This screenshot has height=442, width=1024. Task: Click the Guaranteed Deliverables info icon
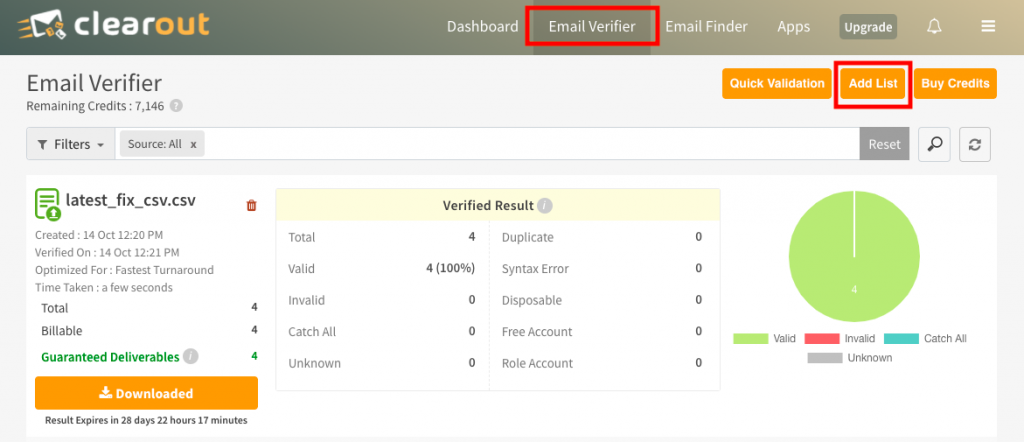[x=191, y=357]
